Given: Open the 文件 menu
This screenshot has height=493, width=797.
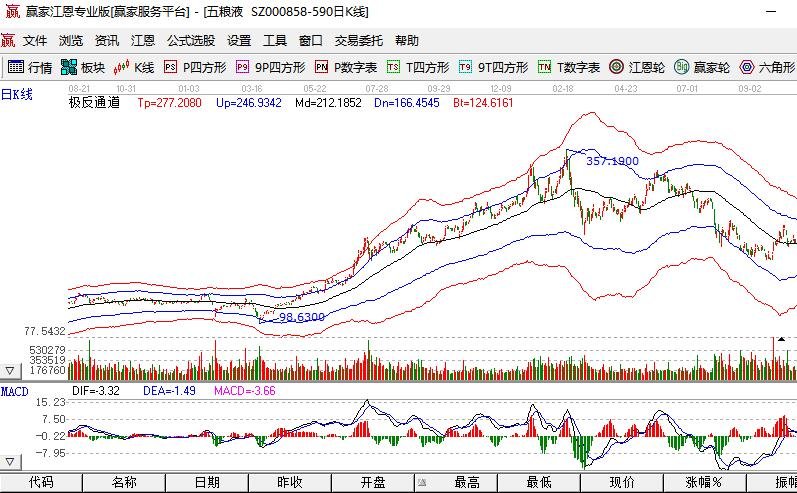Looking at the screenshot, I should [x=35, y=41].
